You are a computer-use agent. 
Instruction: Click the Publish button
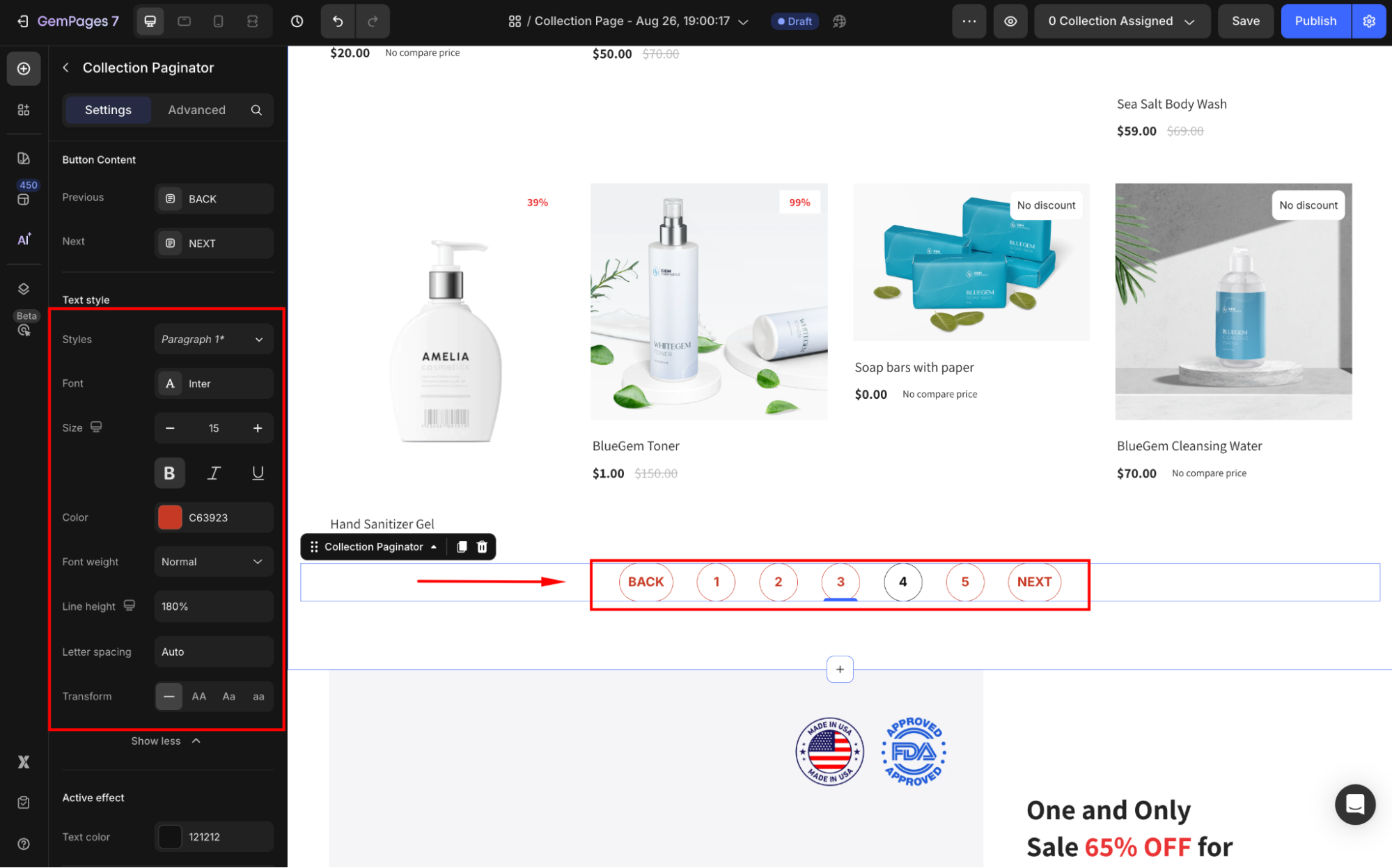pos(1315,21)
